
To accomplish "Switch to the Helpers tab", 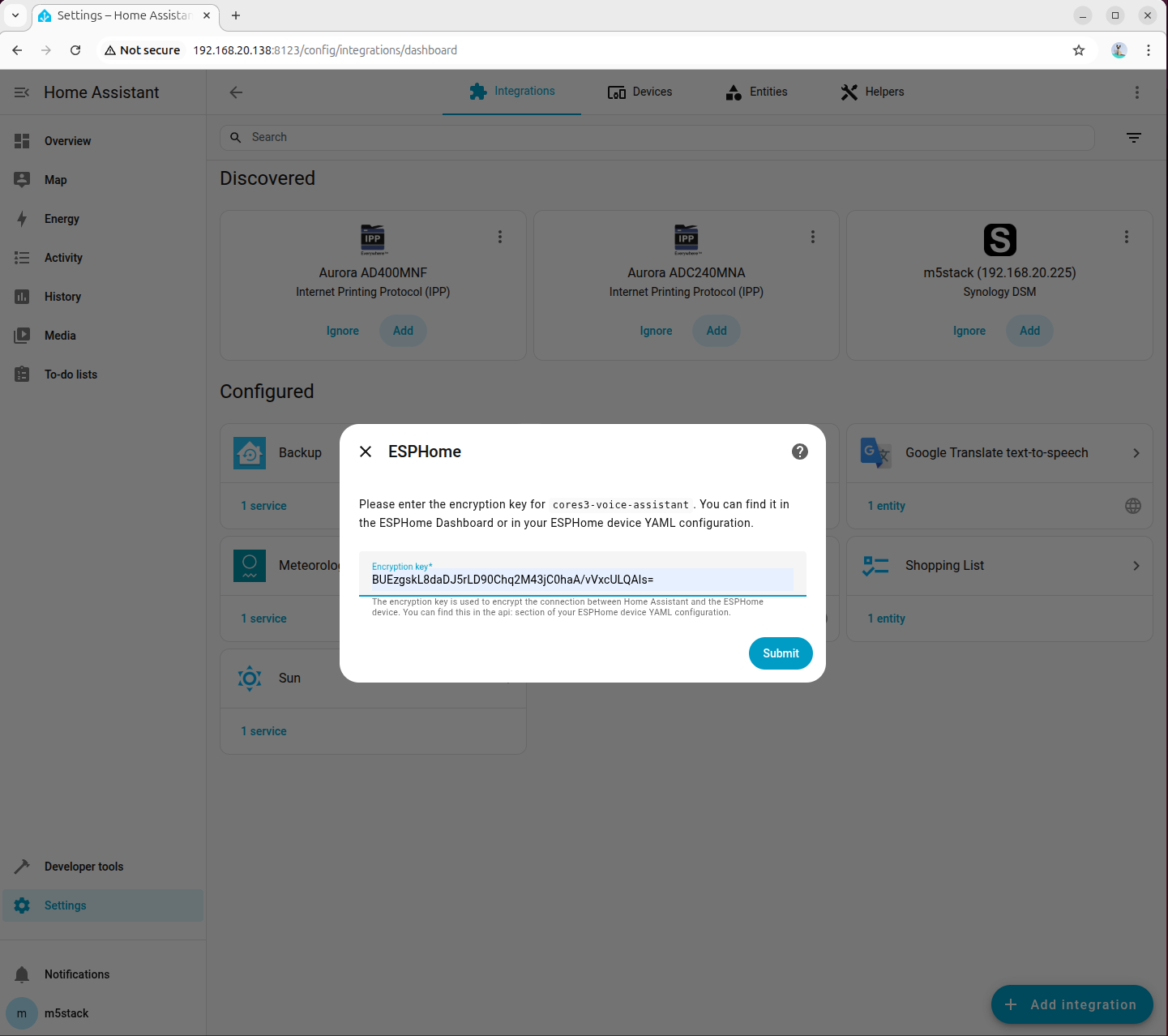I will click(x=872, y=92).
